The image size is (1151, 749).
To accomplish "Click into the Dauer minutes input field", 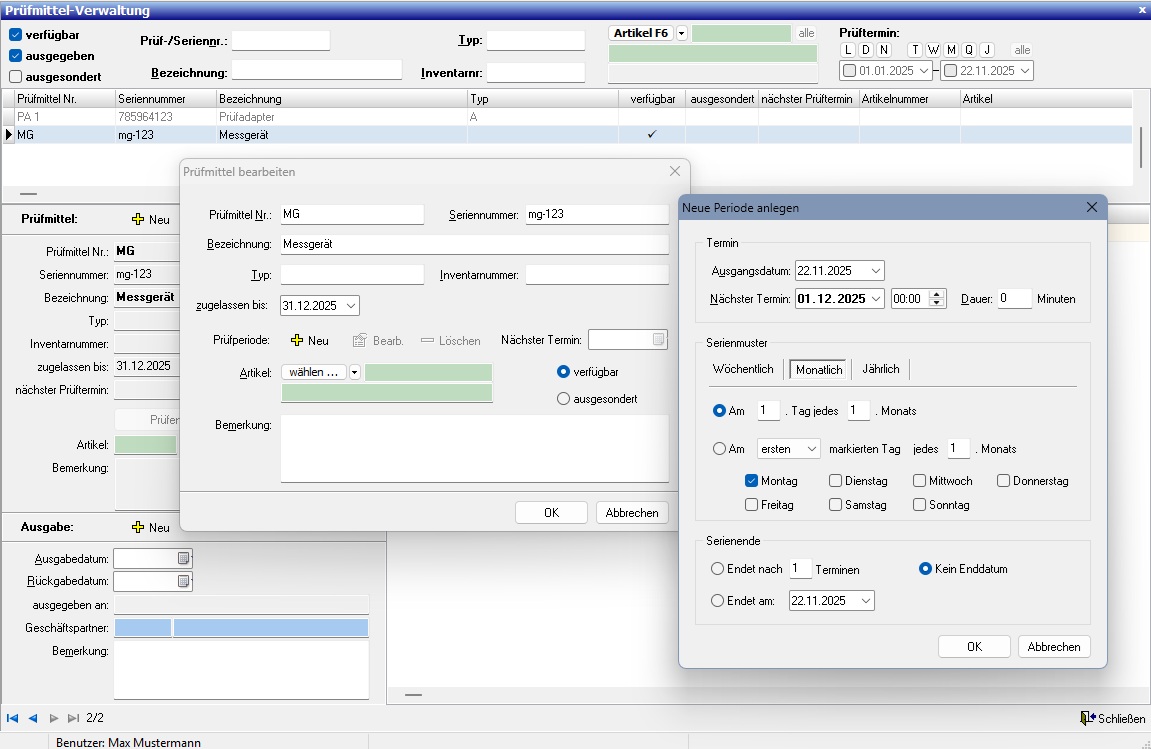I will 1014,298.
